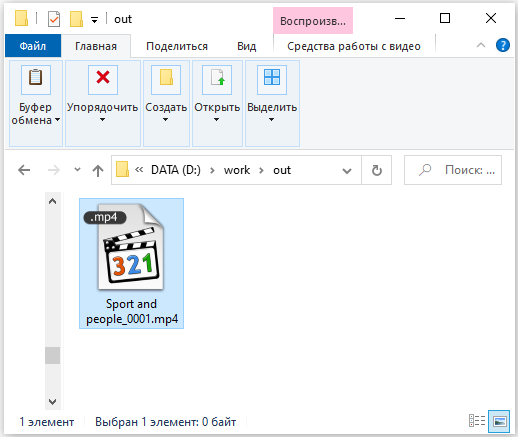Expand the Открыть dropdown arrow
The width and height of the screenshot is (518, 437).
(217, 119)
